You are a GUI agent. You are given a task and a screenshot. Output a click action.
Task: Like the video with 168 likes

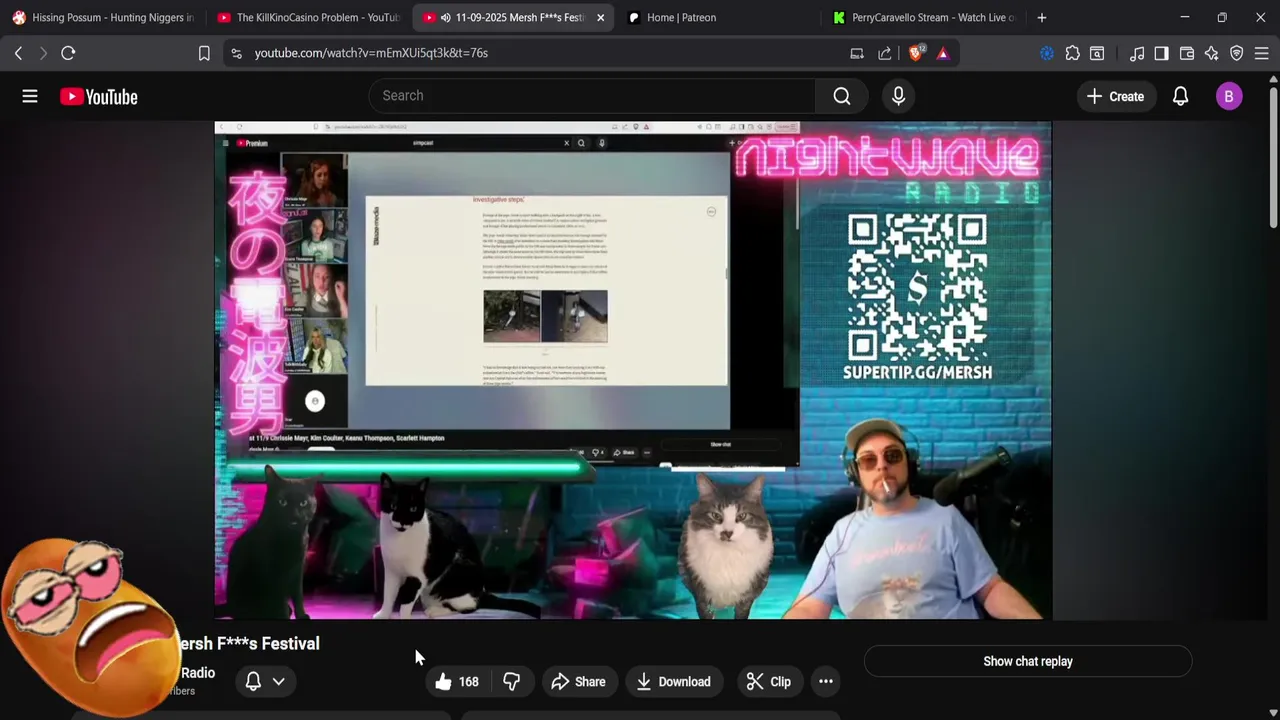point(457,682)
